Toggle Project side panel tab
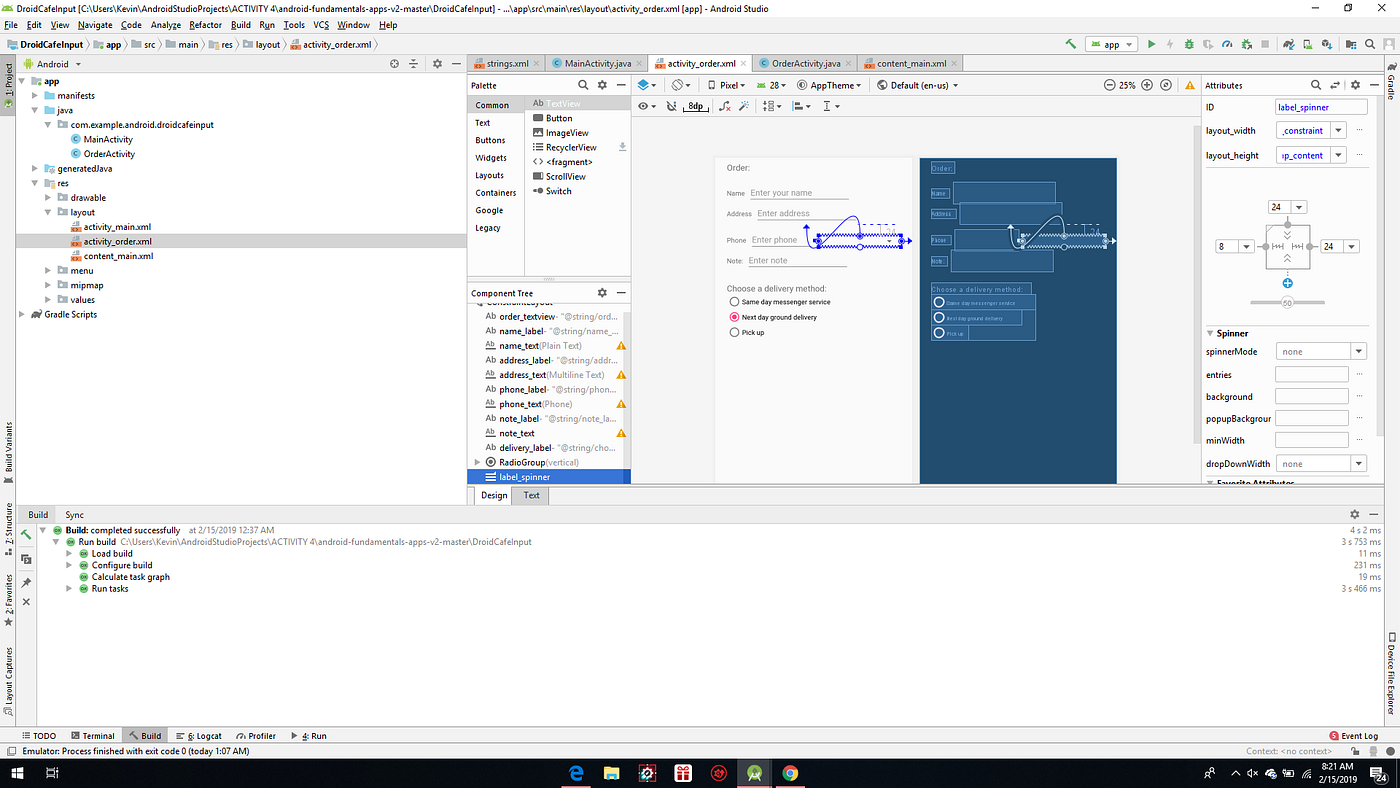1400x788 pixels. coord(8,88)
